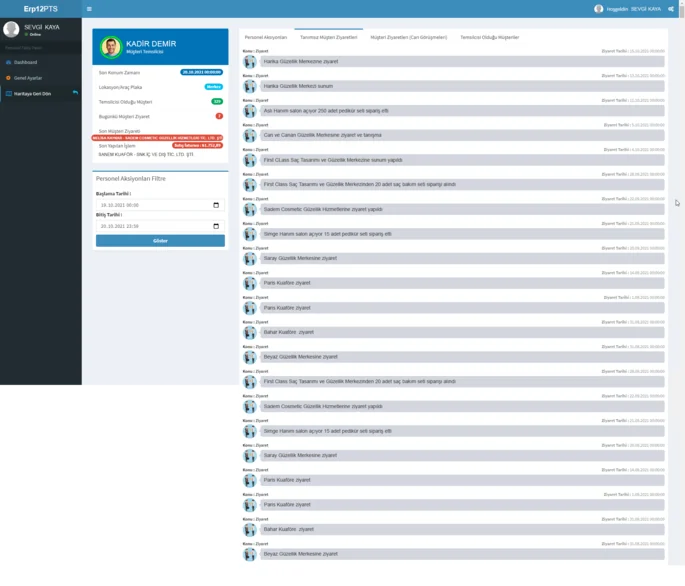Click the Dashboard home icon
Screen dimensions: 685x586
8,62
